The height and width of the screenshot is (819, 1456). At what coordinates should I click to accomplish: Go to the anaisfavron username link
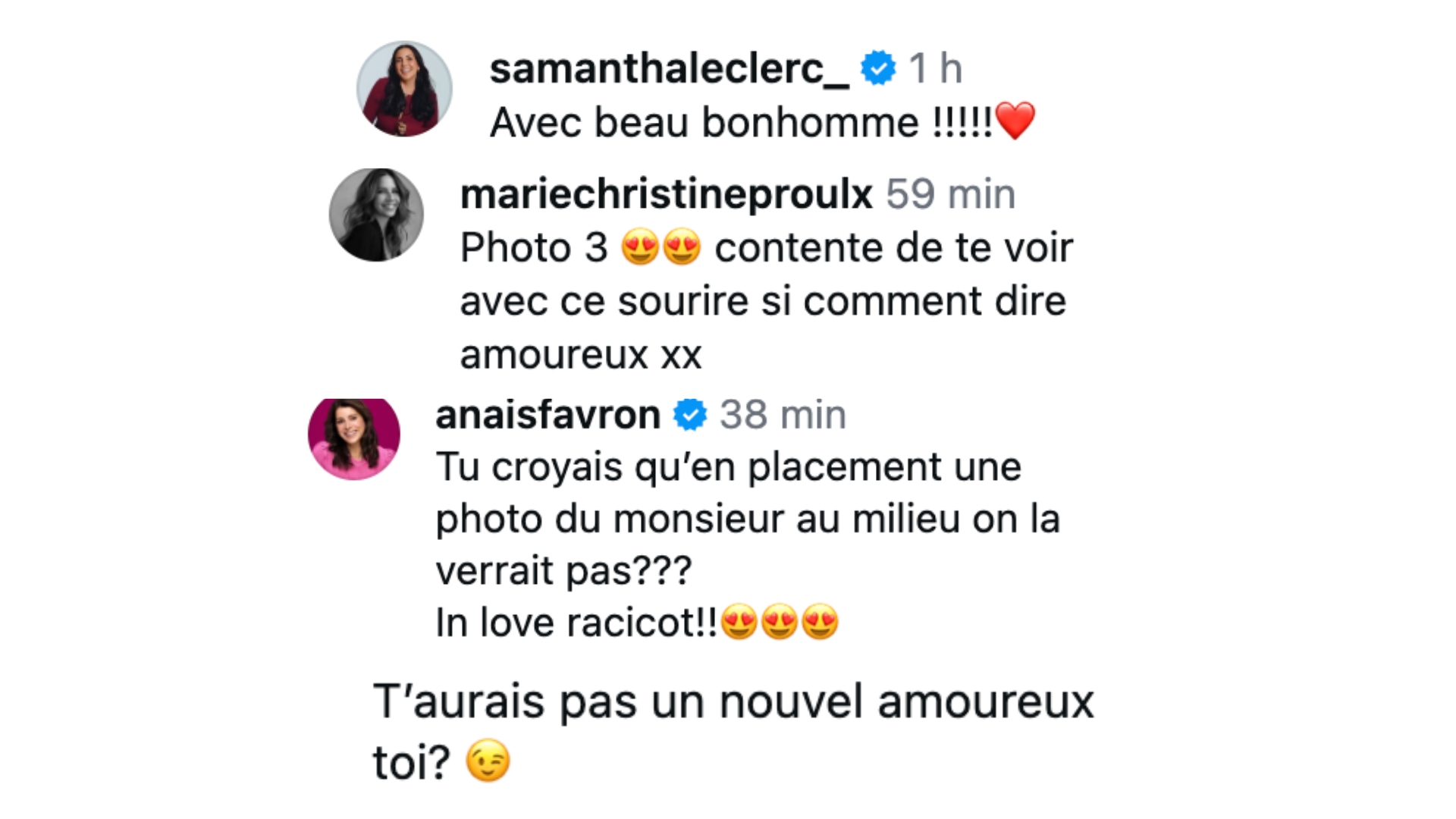click(548, 415)
